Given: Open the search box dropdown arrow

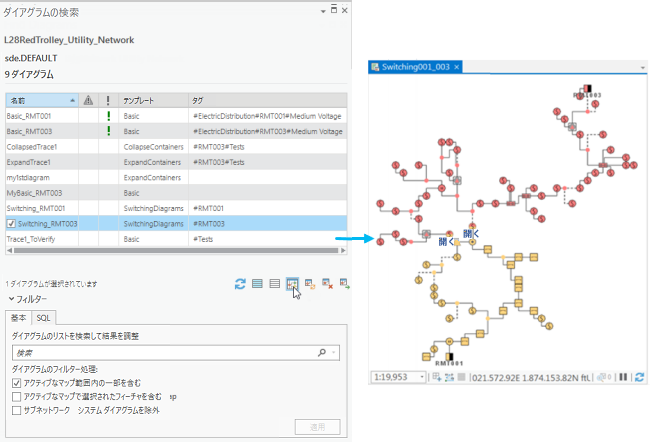Looking at the screenshot, I should click(x=334, y=353).
